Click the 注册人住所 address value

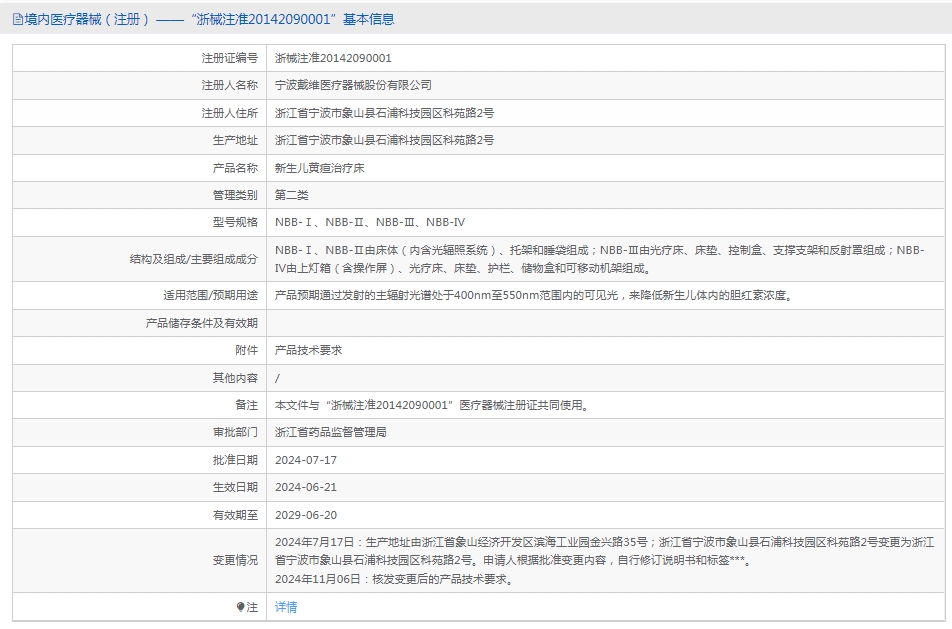384,113
